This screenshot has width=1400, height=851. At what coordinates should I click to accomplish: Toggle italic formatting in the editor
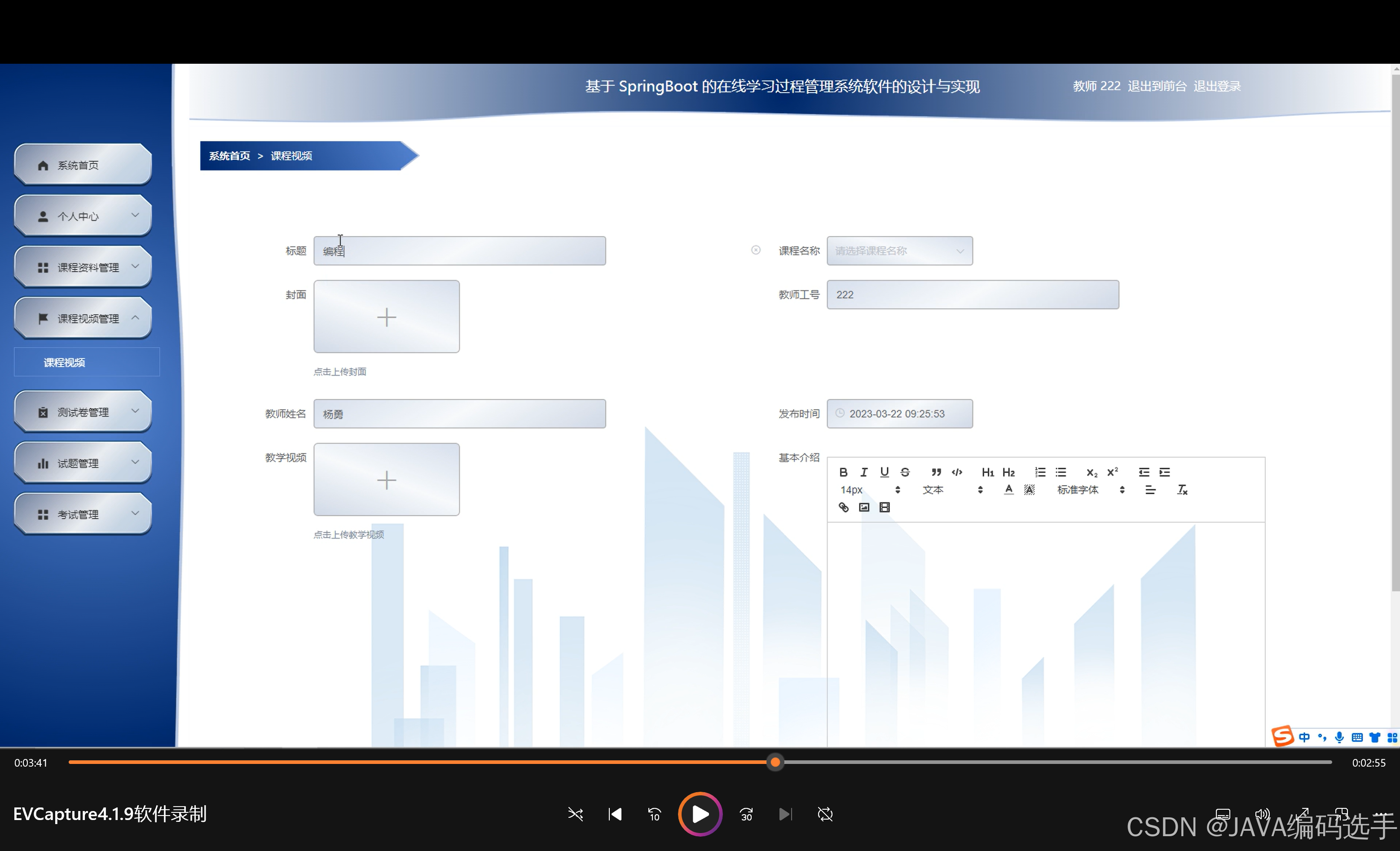point(863,472)
